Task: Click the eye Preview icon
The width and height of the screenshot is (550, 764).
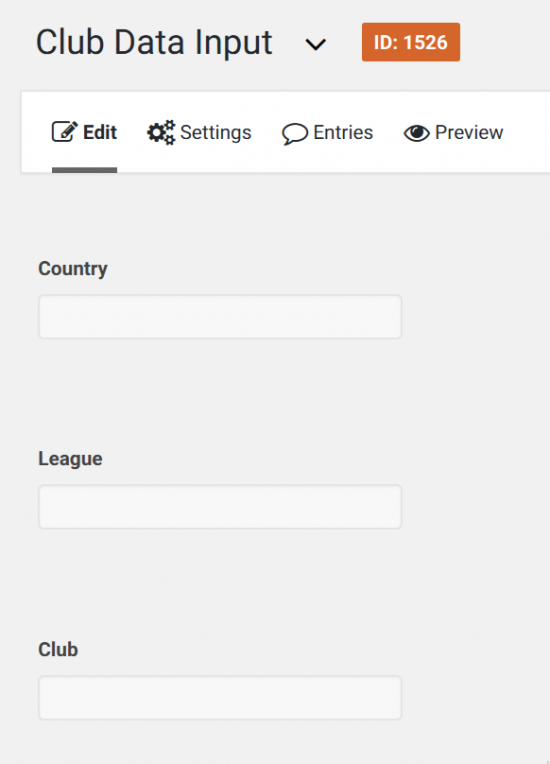Action: [x=417, y=133]
